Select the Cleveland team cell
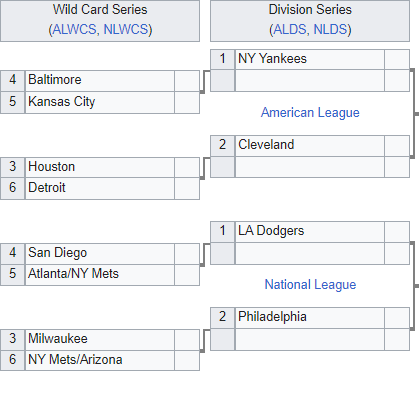Viewport: 419px width, 396px height. 310,145
